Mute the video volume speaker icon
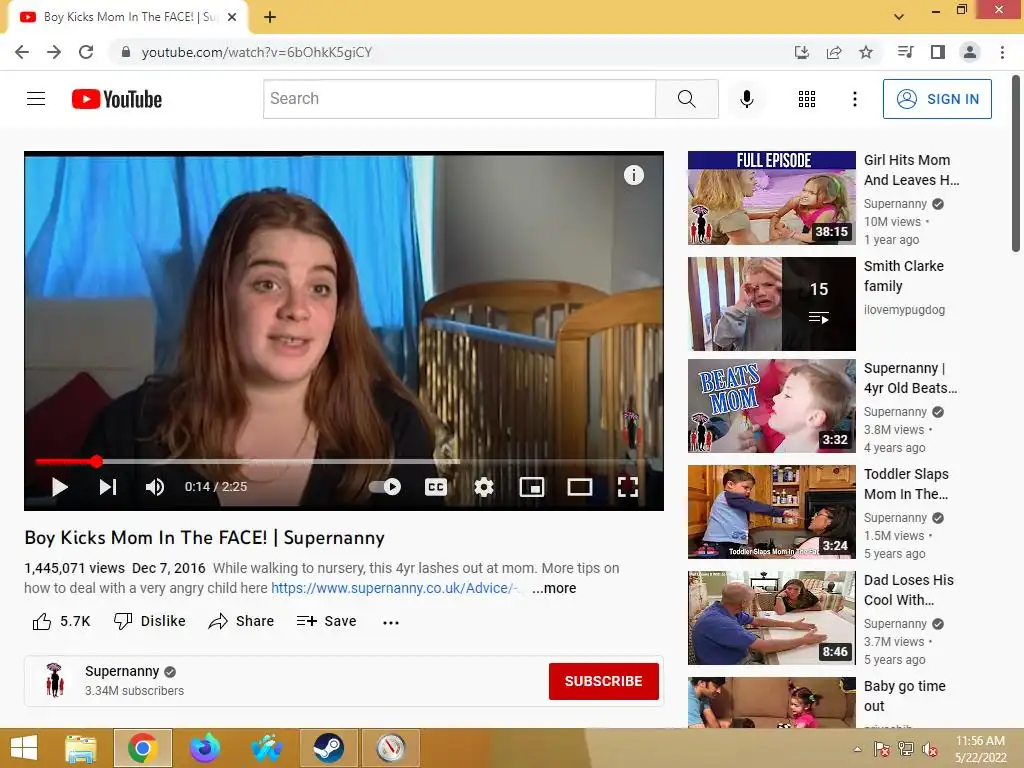Image resolution: width=1024 pixels, height=768 pixels. click(x=155, y=487)
